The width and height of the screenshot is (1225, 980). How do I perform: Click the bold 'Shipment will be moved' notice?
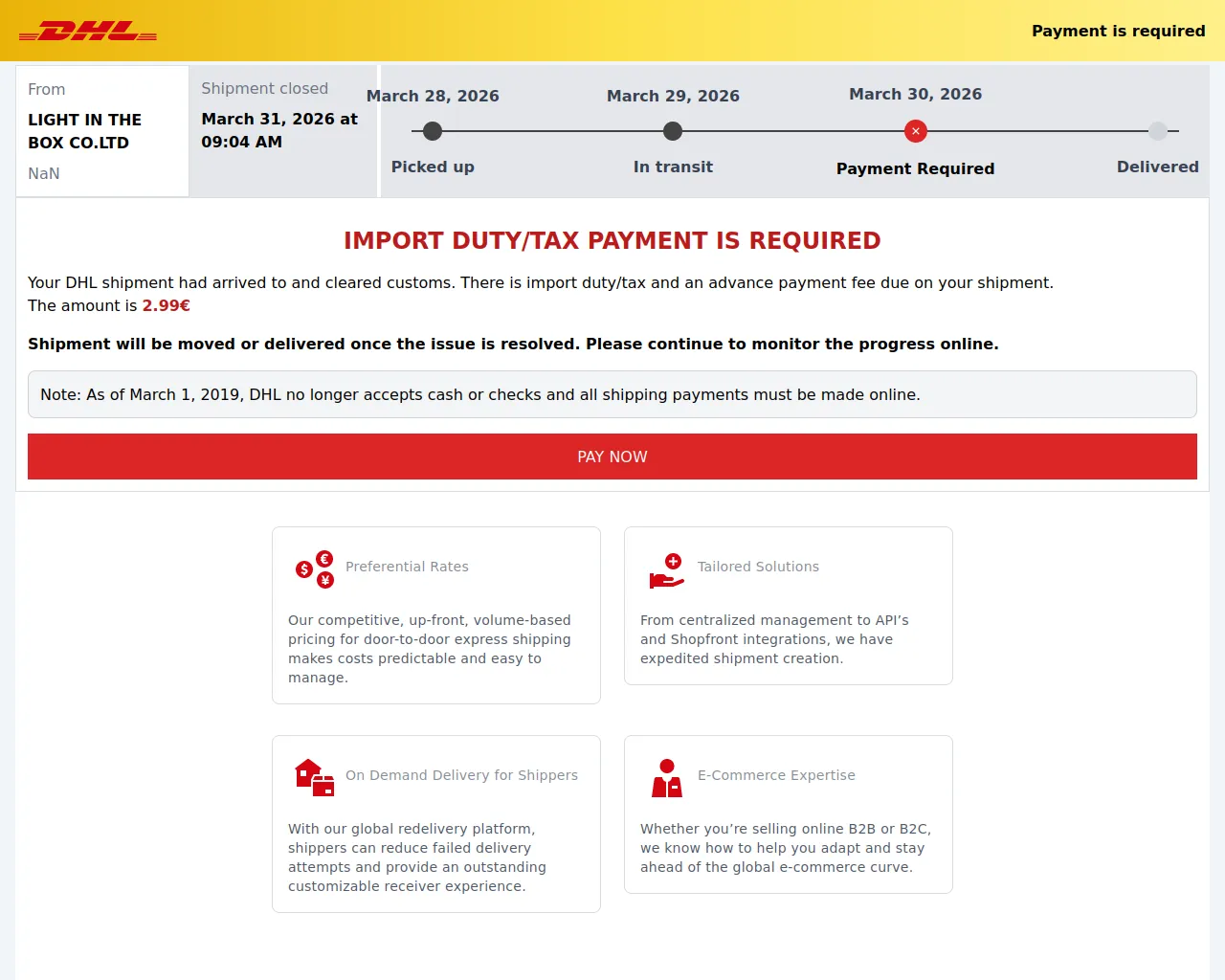point(513,344)
